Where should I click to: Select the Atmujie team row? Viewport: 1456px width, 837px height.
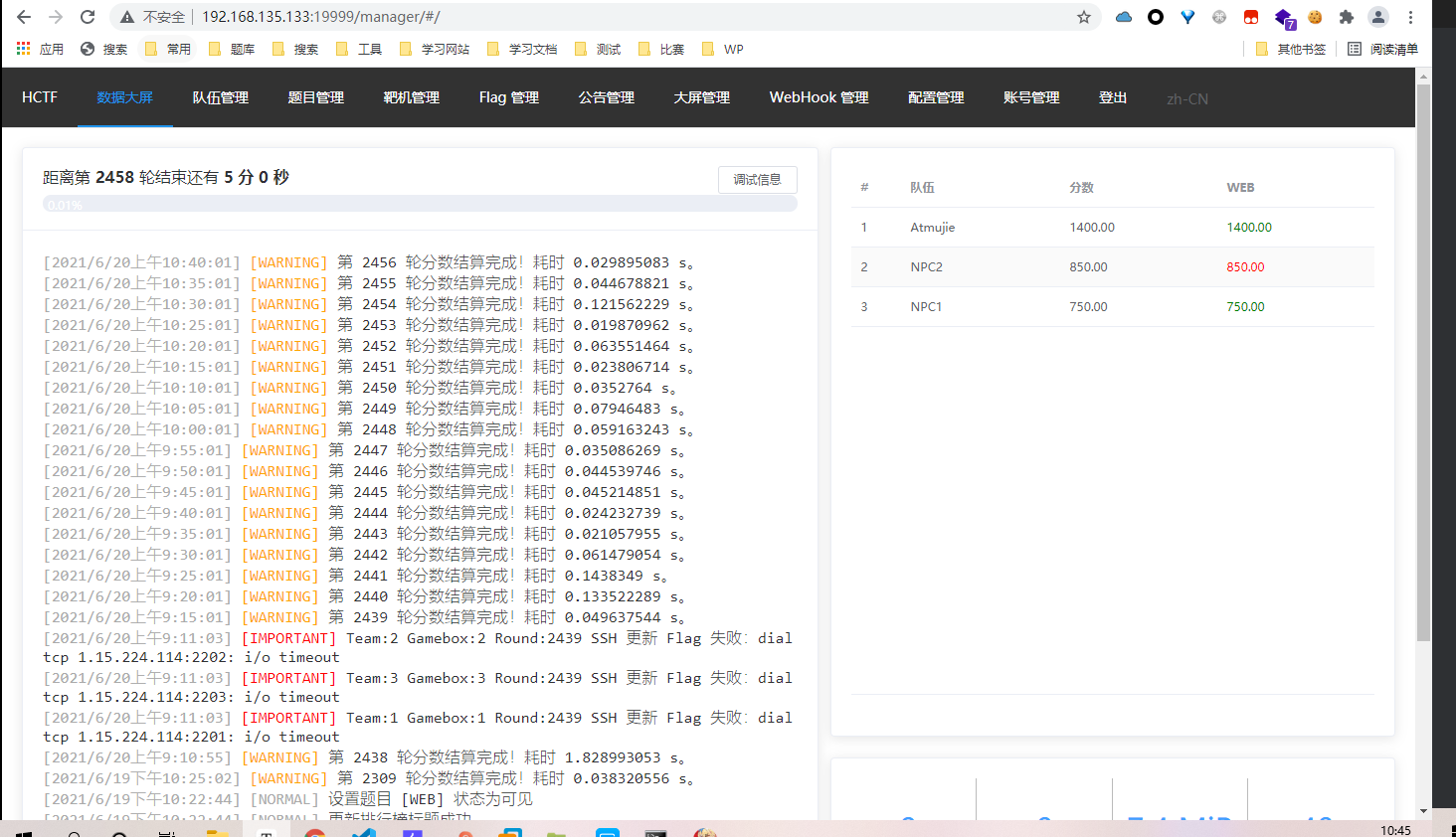pyautogui.click(x=1112, y=228)
